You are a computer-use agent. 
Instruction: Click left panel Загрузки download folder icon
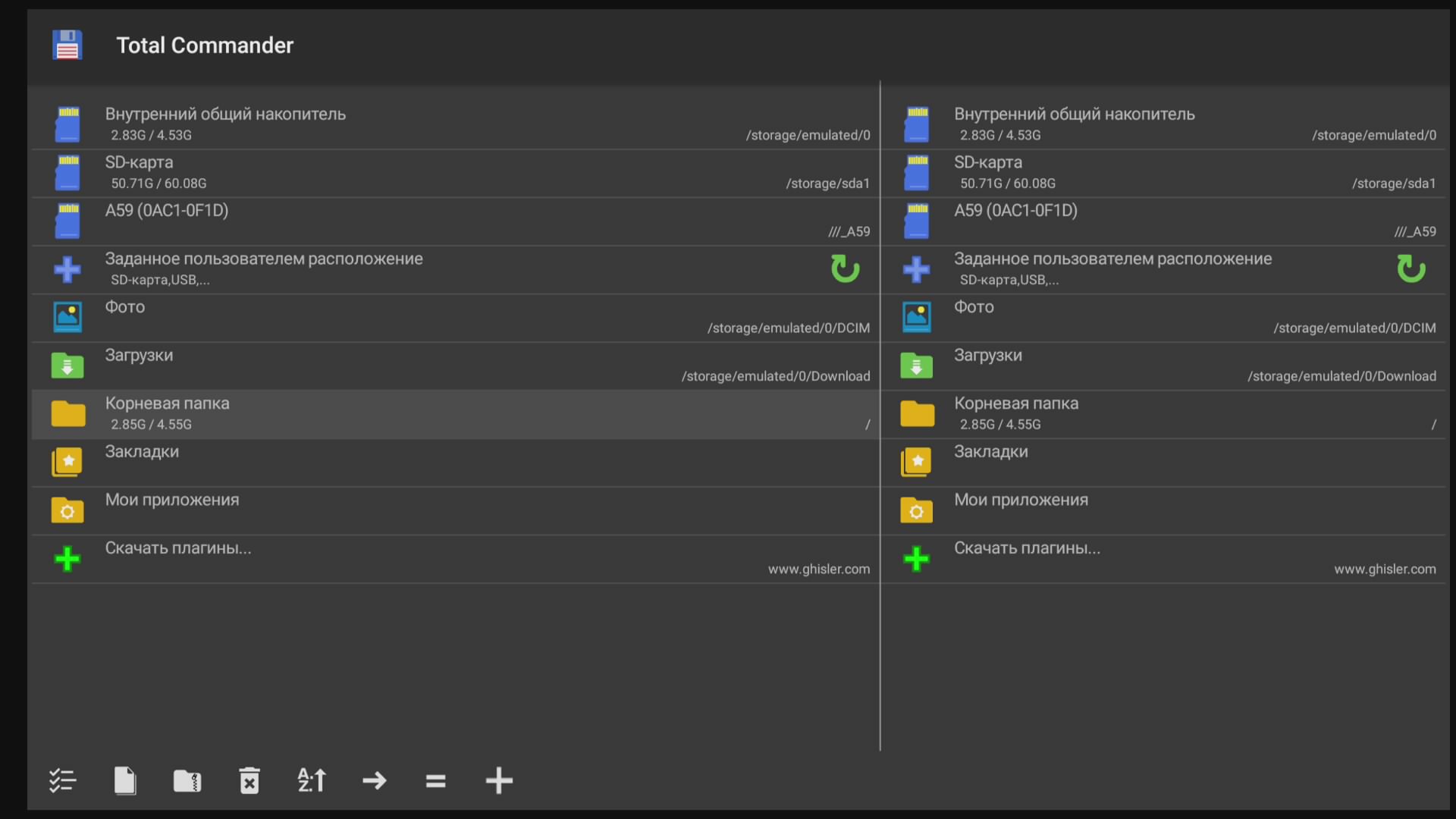(67, 366)
